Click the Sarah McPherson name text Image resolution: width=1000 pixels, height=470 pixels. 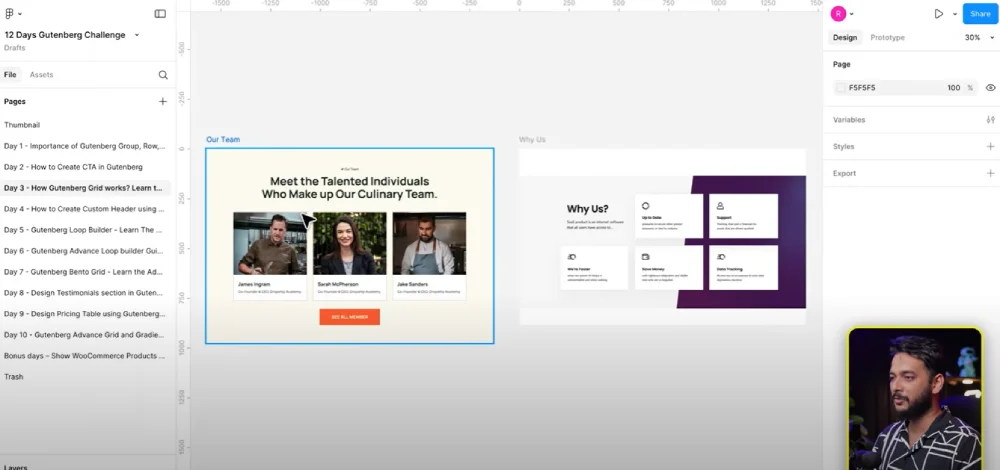tap(338, 284)
